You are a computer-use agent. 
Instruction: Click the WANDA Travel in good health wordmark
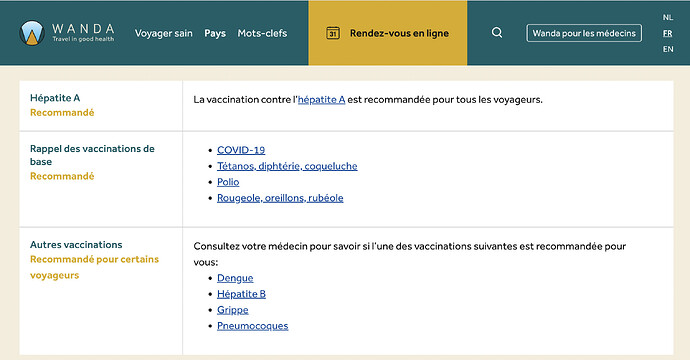pyautogui.click(x=83, y=33)
